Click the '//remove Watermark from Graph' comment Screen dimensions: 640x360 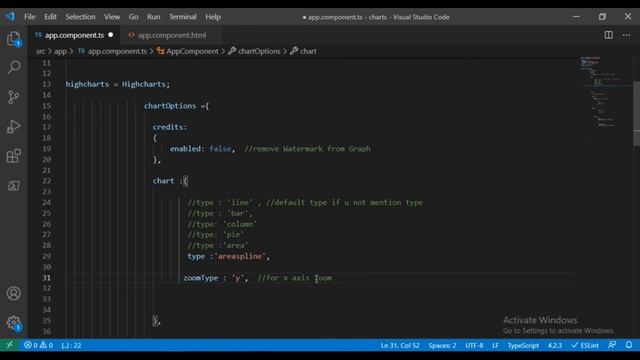pos(307,149)
